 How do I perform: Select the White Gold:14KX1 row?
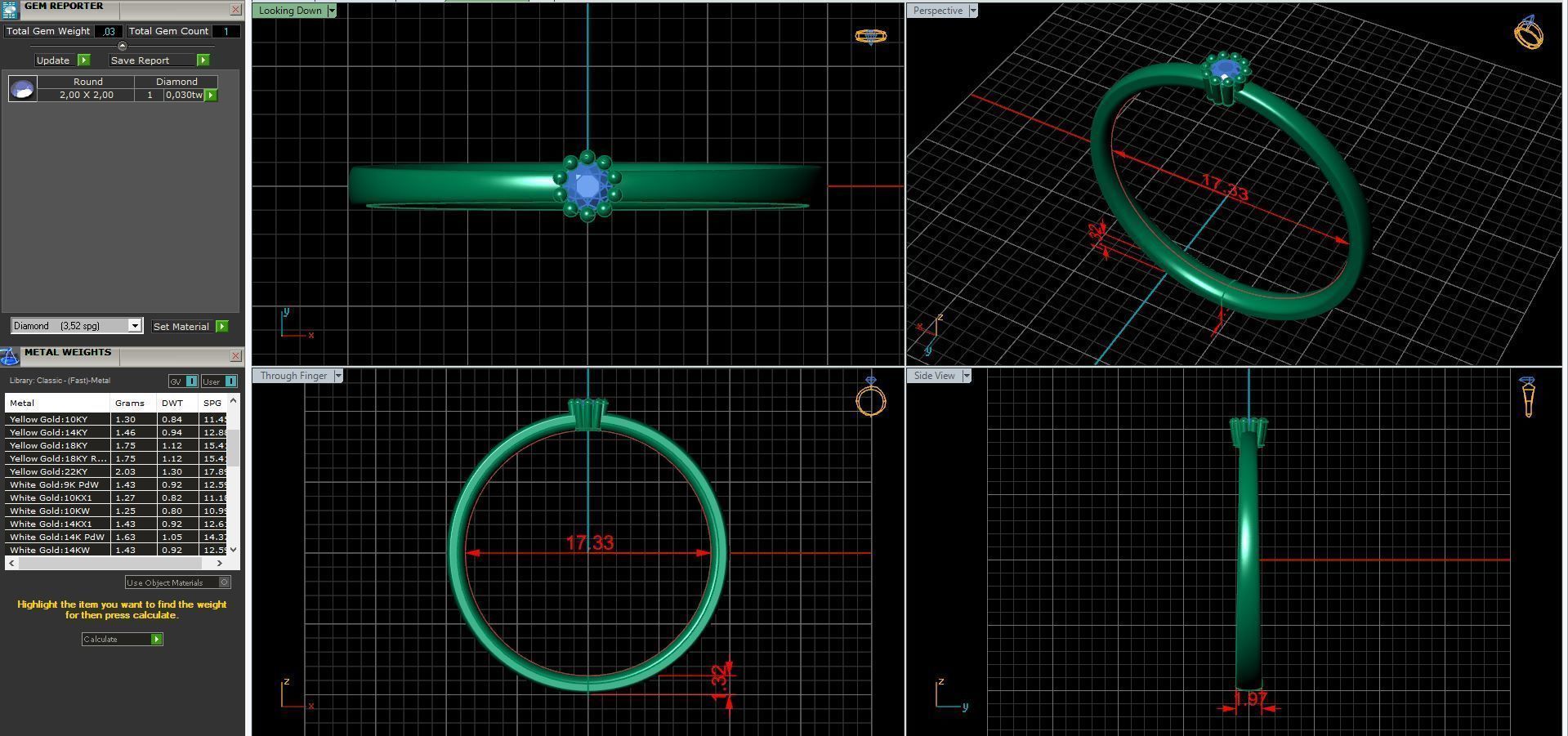tap(116, 524)
